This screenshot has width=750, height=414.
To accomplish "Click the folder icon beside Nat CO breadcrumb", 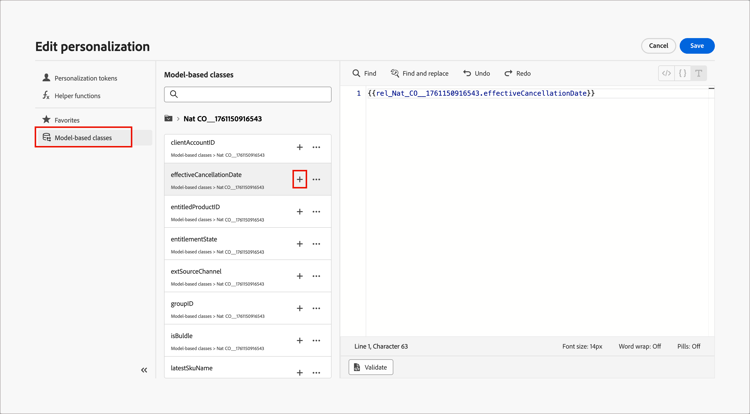I will pyautogui.click(x=169, y=119).
